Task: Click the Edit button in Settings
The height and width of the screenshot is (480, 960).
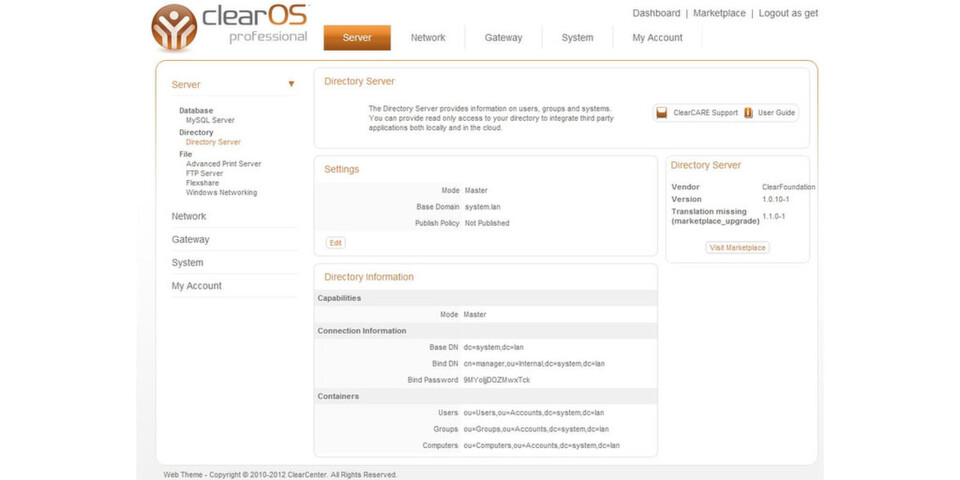Action: click(x=336, y=243)
